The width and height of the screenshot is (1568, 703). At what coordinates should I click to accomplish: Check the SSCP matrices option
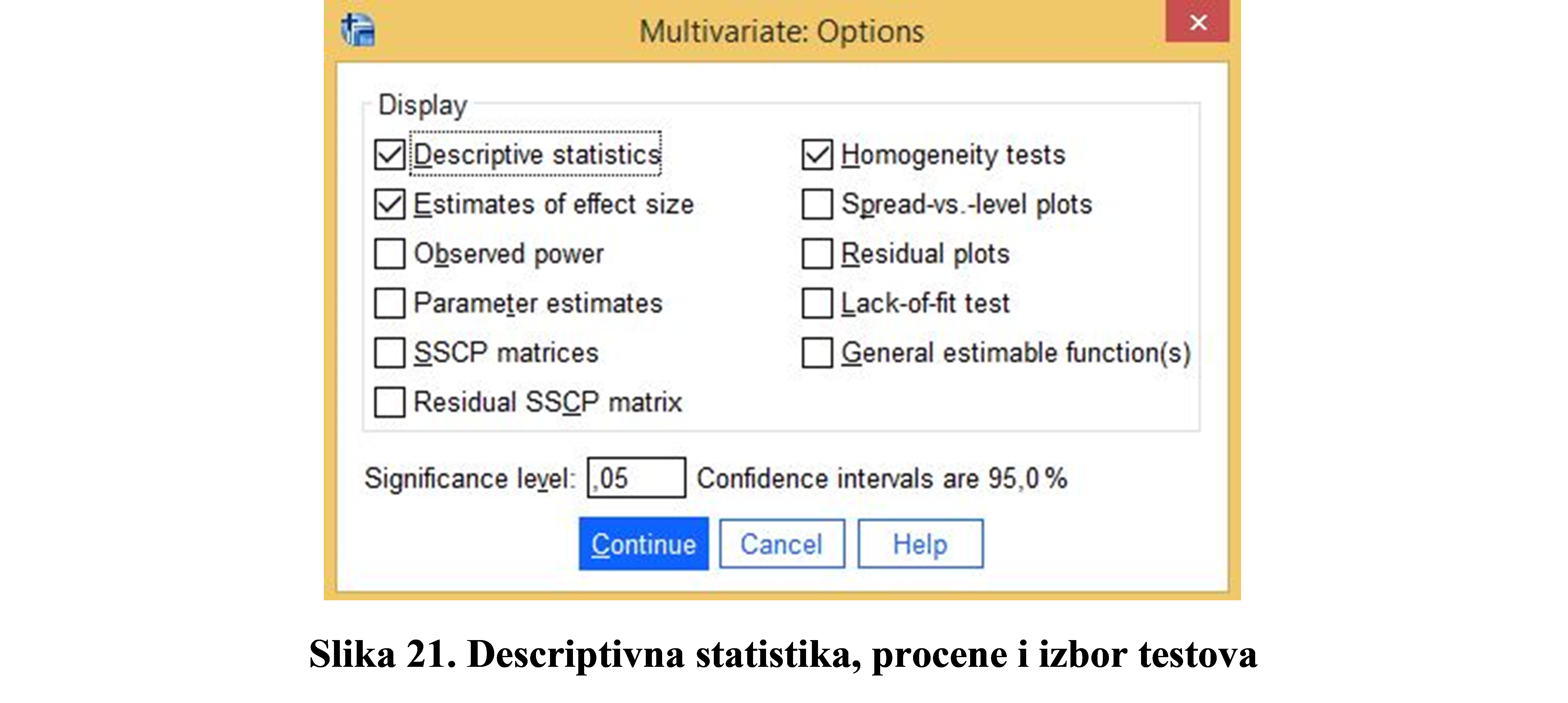(390, 353)
